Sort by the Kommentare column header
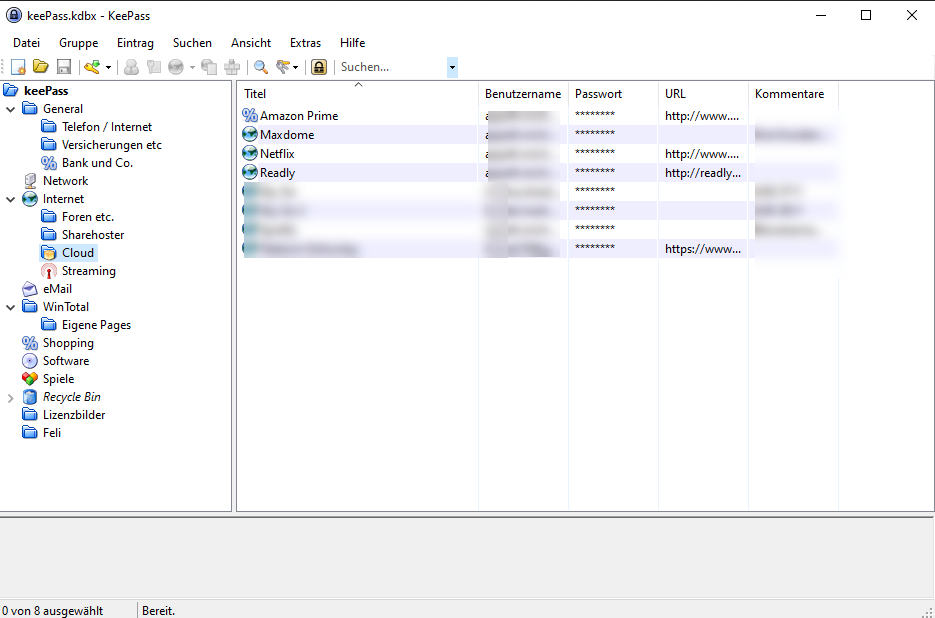Screen dimensions: 935x618 click(x=794, y=94)
